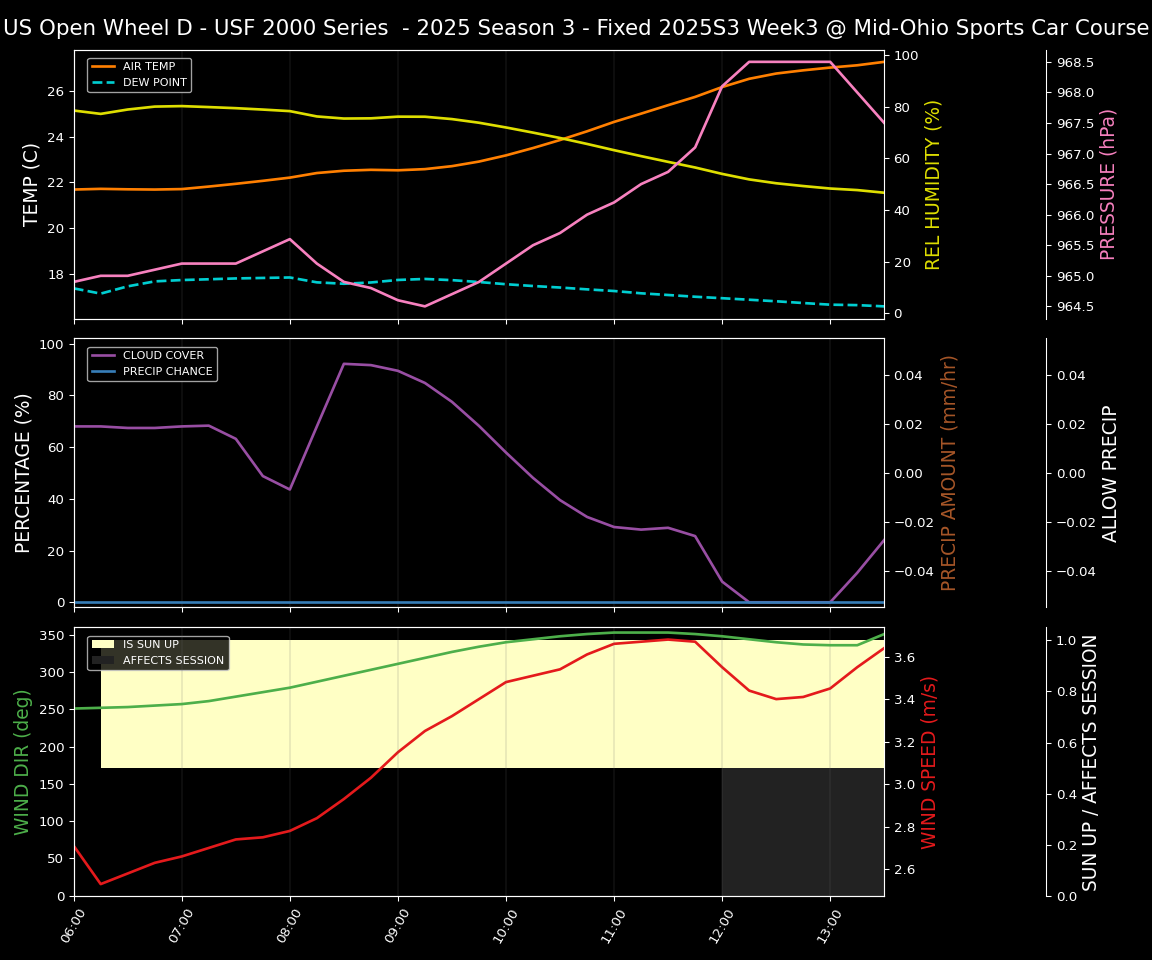Click the 26 temperature tick label
The width and height of the screenshot is (1152, 960).
(x=57, y=92)
